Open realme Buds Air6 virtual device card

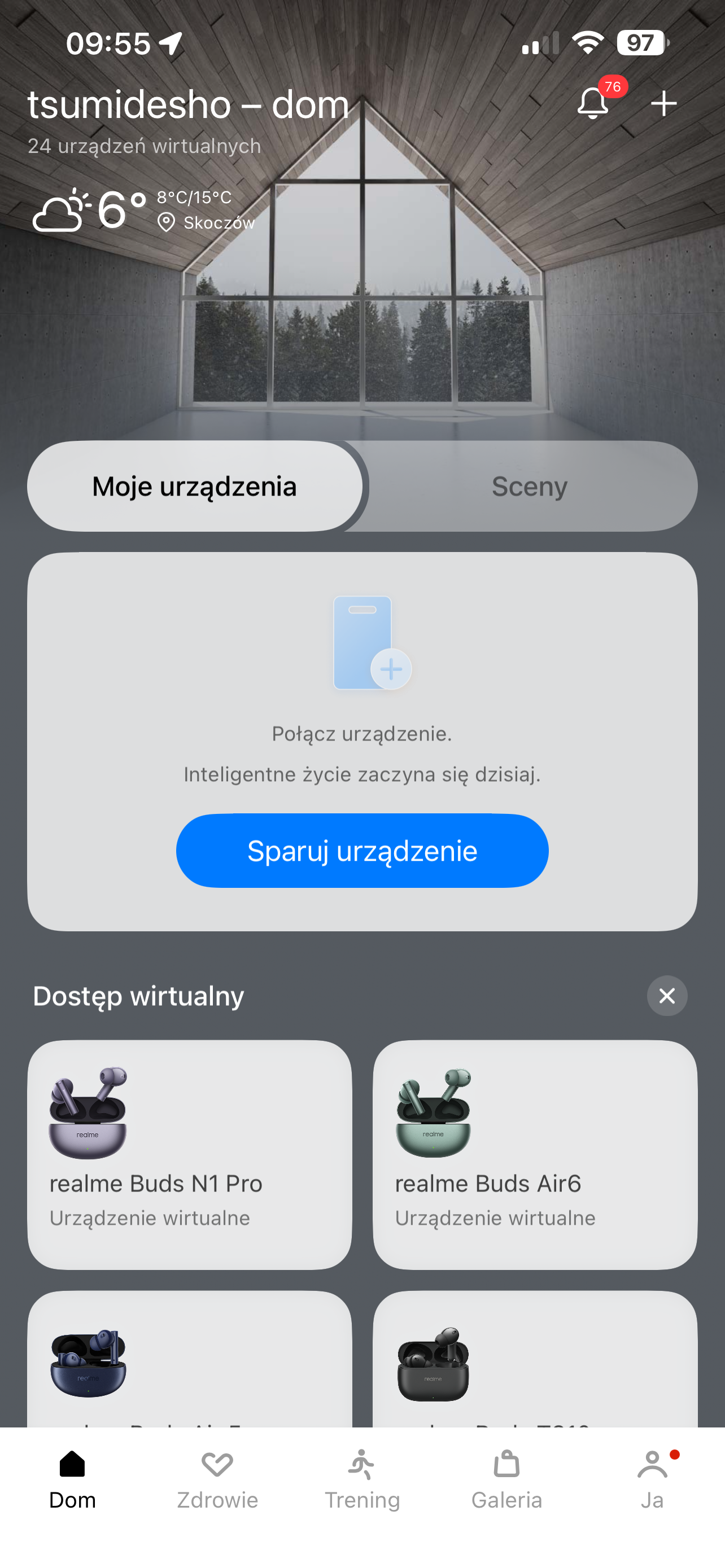pos(535,1155)
